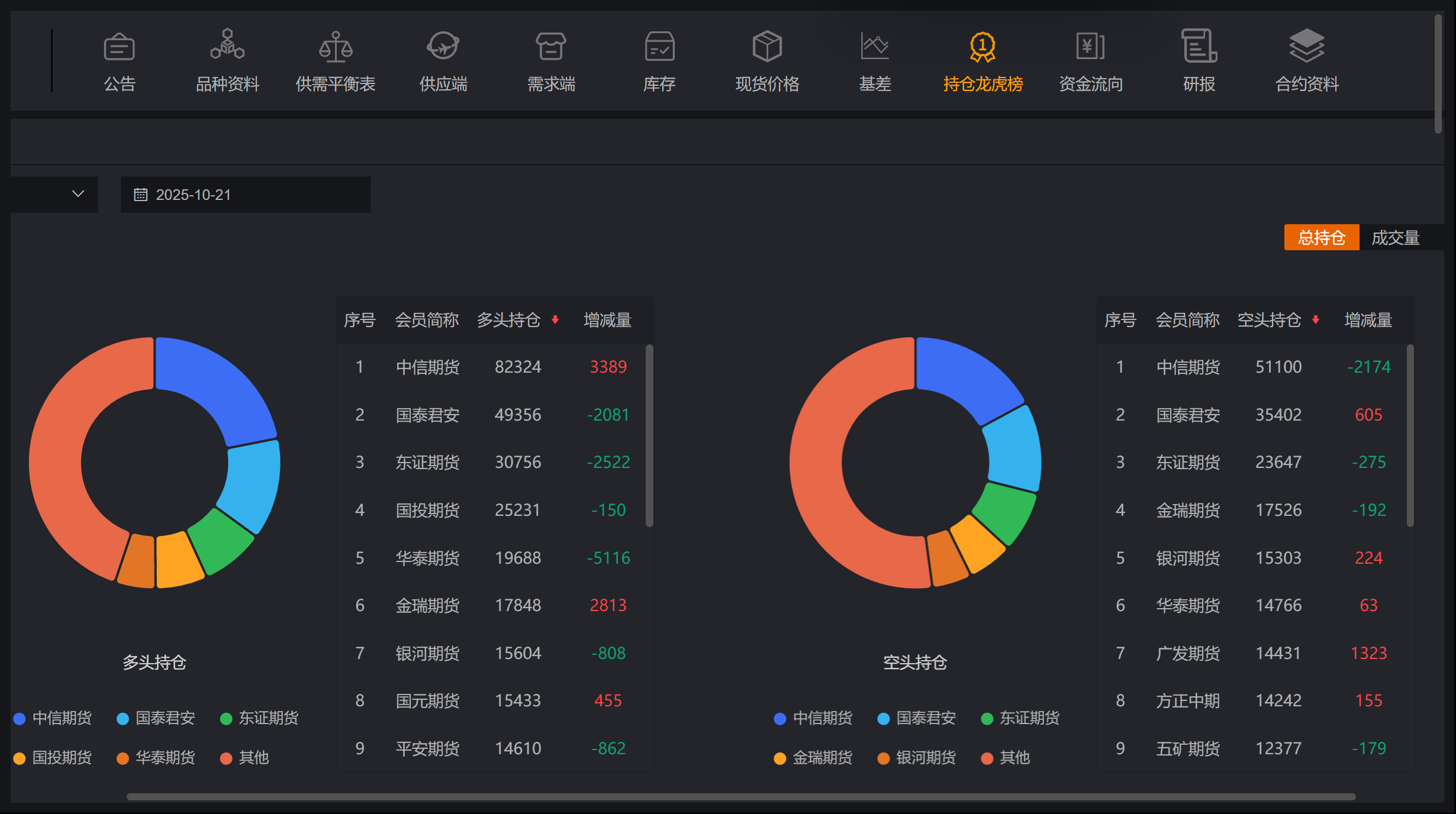Open the 现货价格 spot price cube icon
The height and width of the screenshot is (814, 1456).
pos(767,46)
